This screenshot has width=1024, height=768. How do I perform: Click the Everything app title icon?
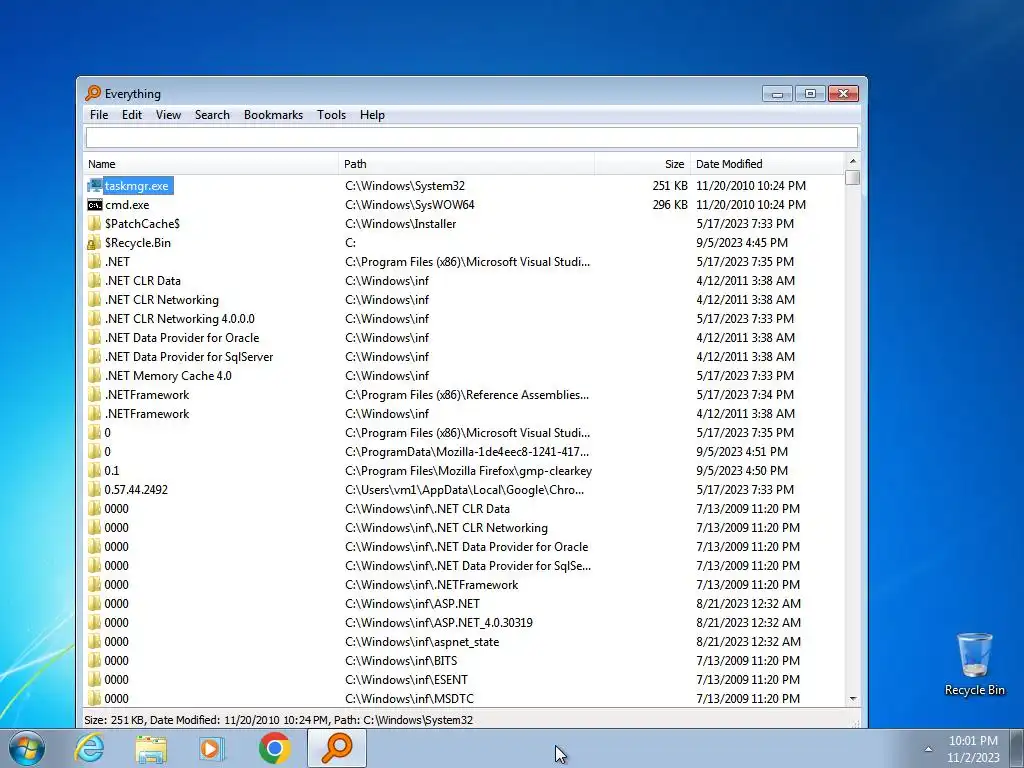coord(93,93)
